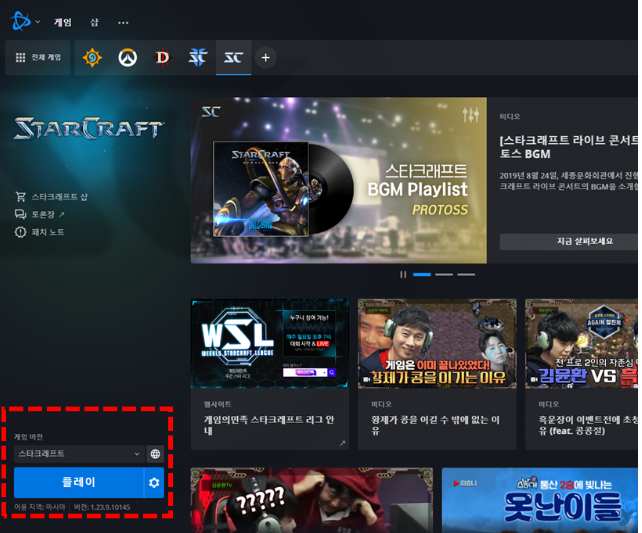Click the 지금 살펴보세요 button
The height and width of the screenshot is (533, 642).
tap(569, 241)
